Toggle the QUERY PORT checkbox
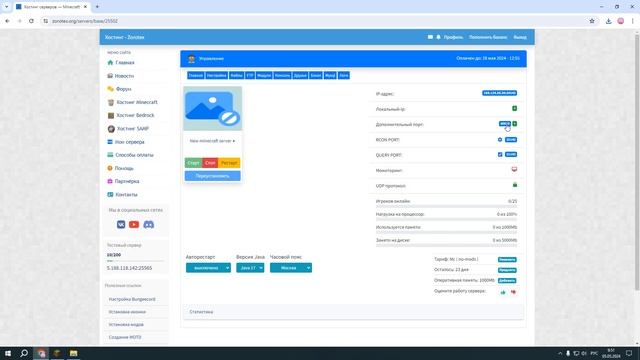The height and width of the screenshot is (360, 640). coord(500,154)
